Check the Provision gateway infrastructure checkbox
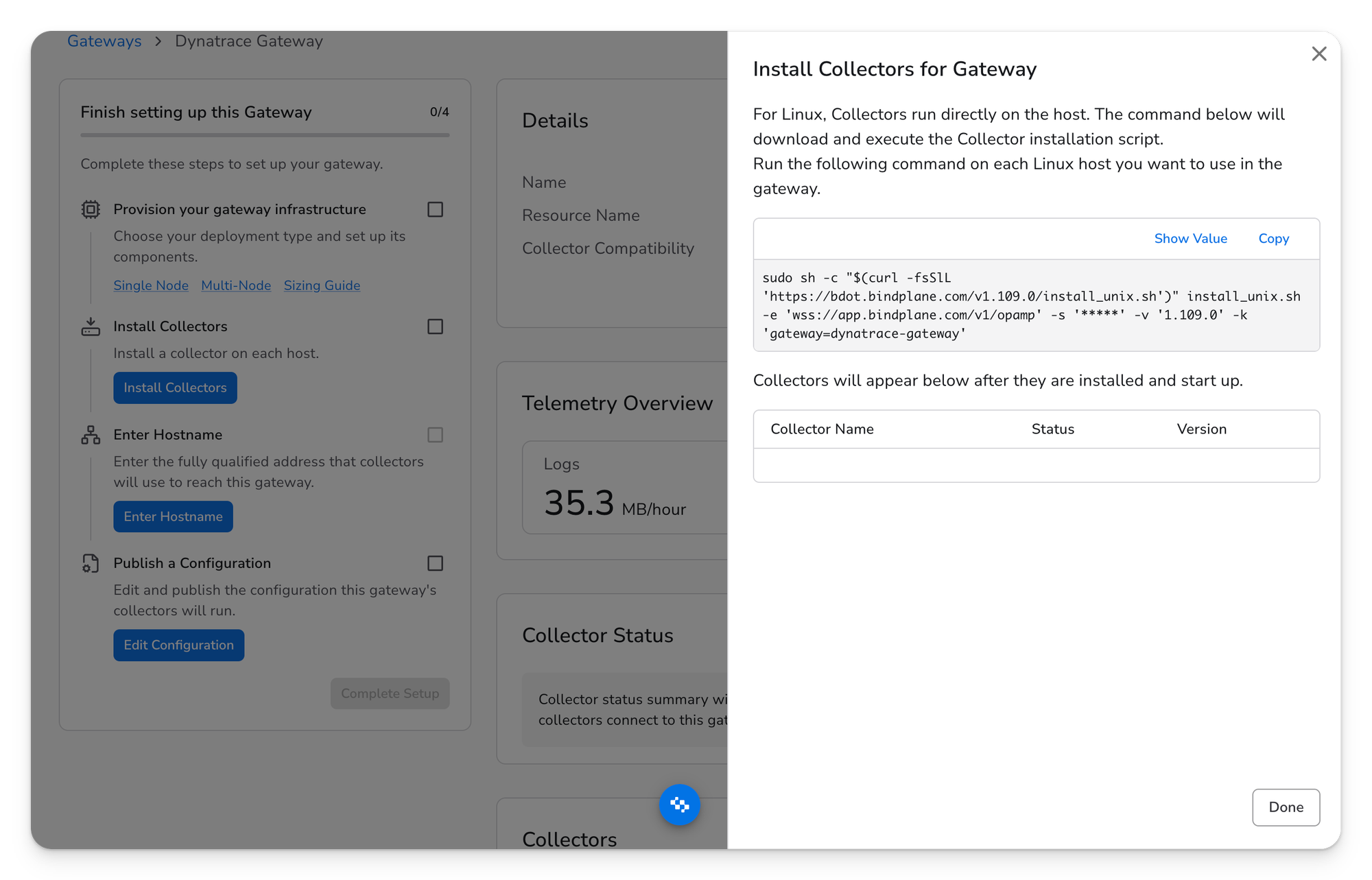1372x880 pixels. click(x=435, y=209)
